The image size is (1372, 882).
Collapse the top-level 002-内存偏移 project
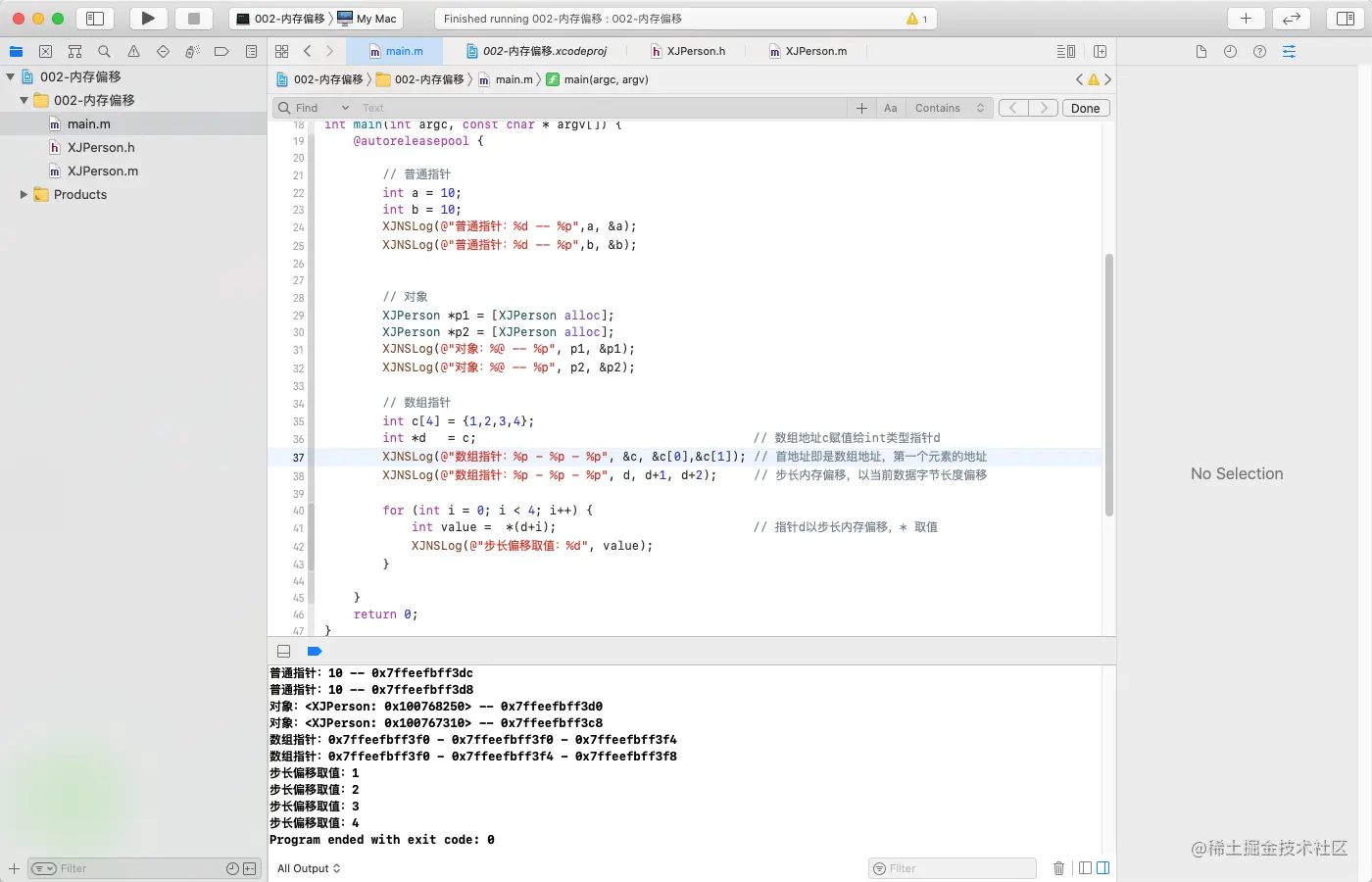pos(10,76)
